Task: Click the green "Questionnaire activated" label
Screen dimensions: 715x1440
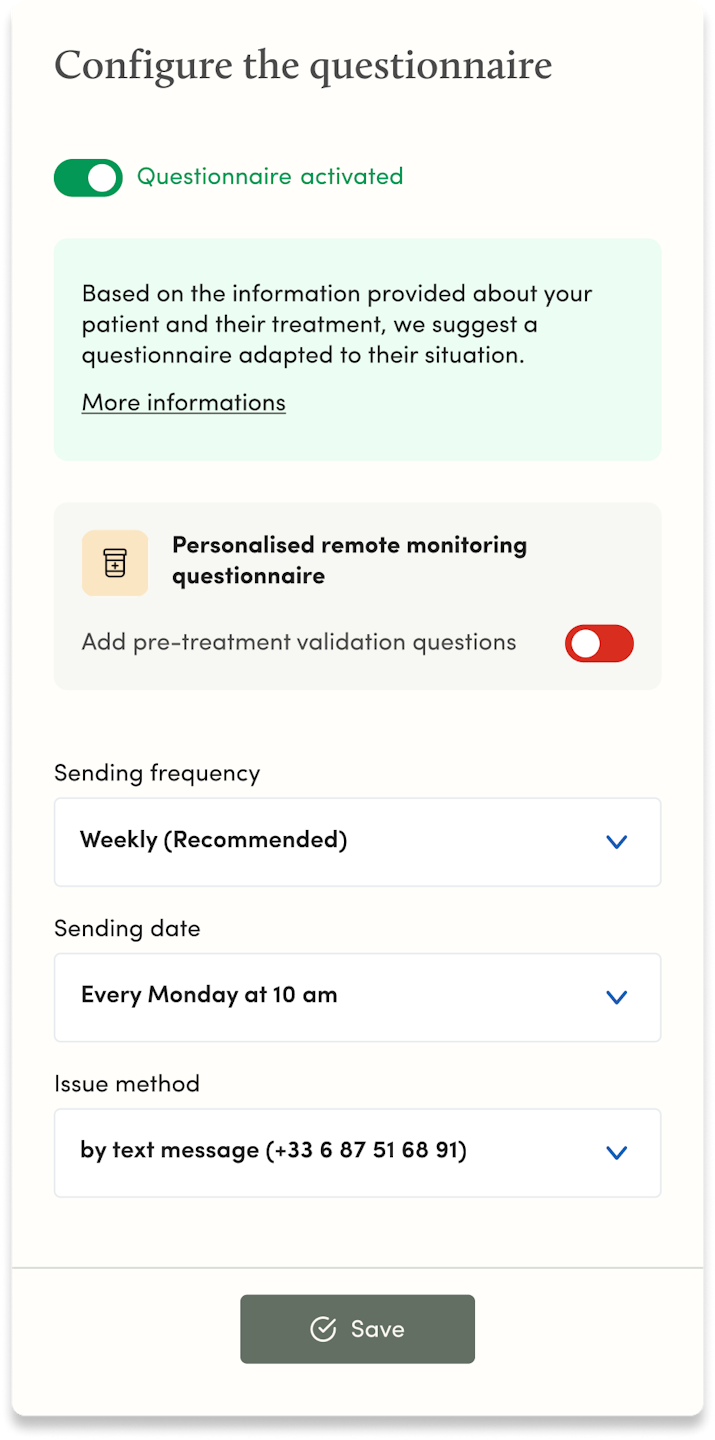Action: tap(270, 177)
